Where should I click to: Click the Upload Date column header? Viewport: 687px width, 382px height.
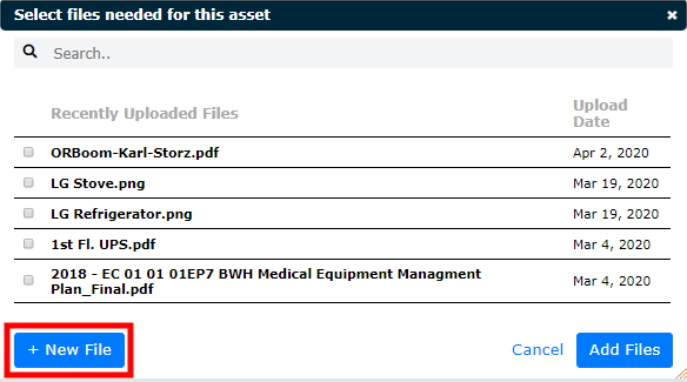click(x=600, y=113)
